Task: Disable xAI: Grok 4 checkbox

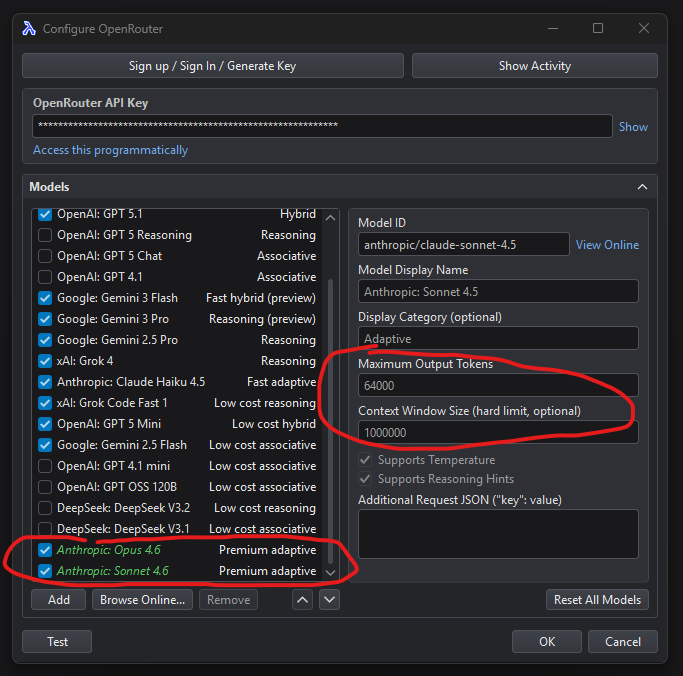Action: click(x=45, y=361)
